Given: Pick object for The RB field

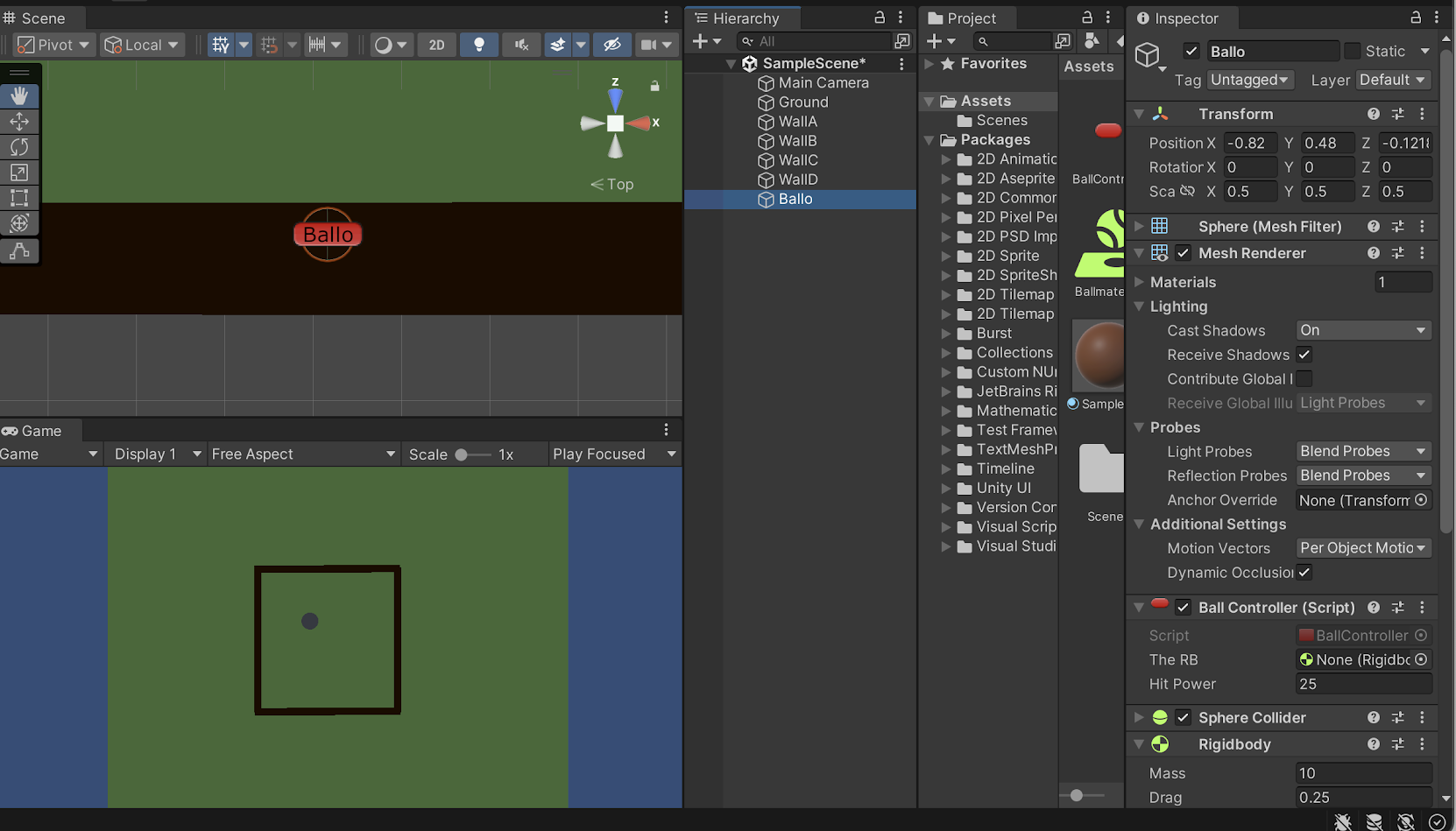Looking at the screenshot, I should point(1421,659).
